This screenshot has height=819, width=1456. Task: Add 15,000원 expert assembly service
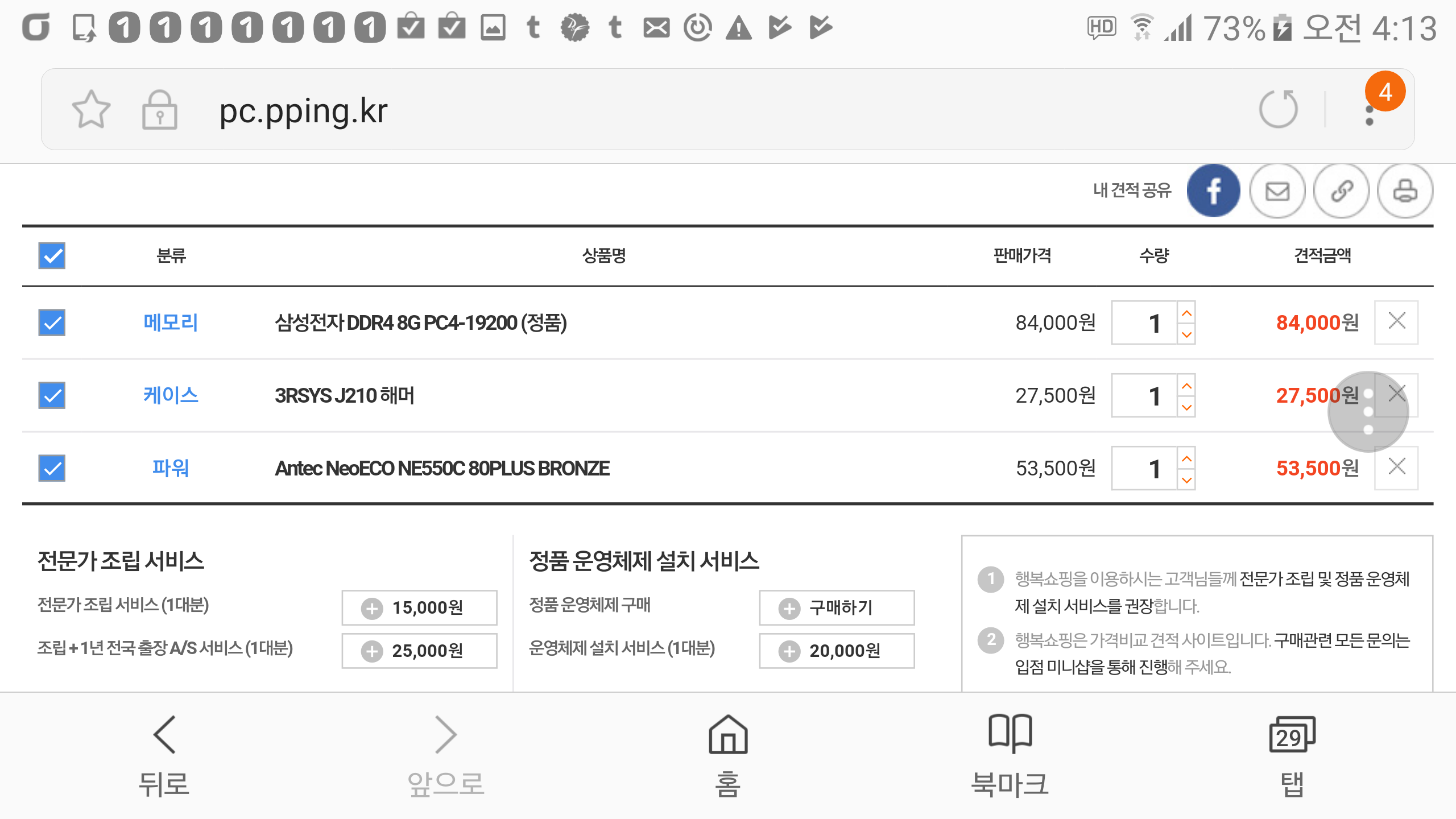(x=419, y=607)
